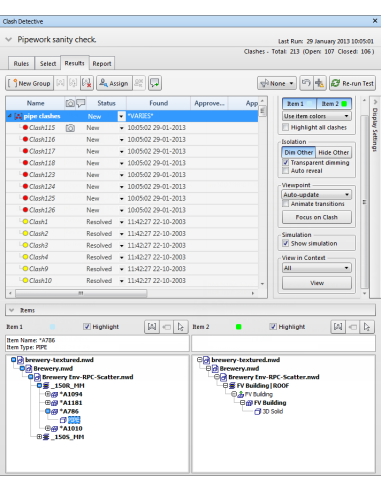Image resolution: width=381 pixels, height=492 pixels.
Task: Open the View in Context All dropdown
Action: [x=316, y=268]
